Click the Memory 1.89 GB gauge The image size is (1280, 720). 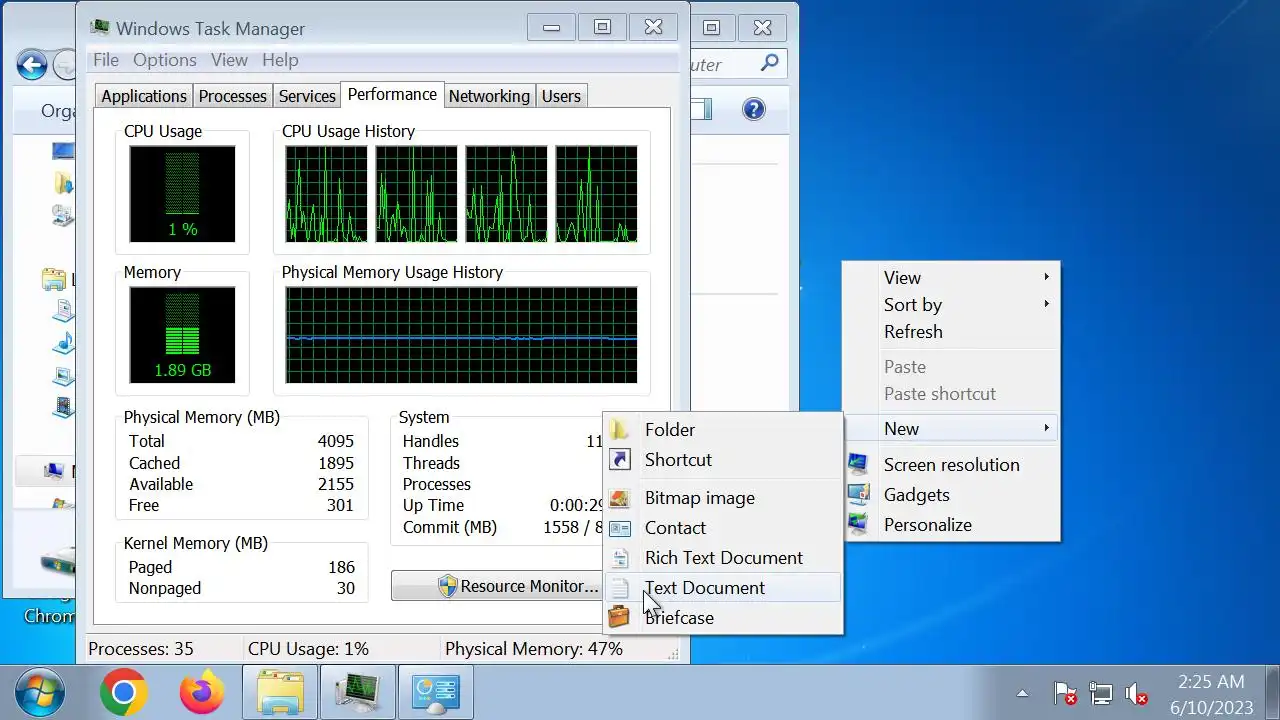click(x=182, y=335)
